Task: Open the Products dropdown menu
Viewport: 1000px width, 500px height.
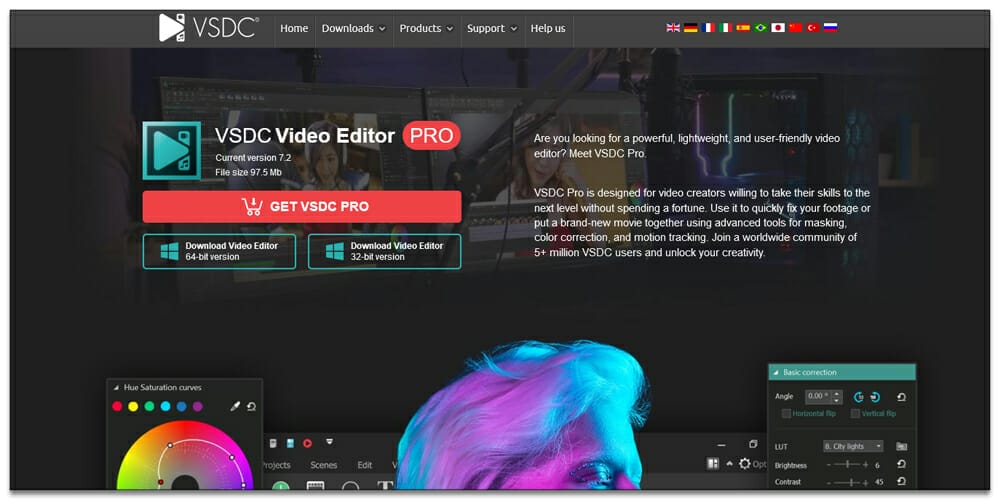Action: click(x=426, y=28)
